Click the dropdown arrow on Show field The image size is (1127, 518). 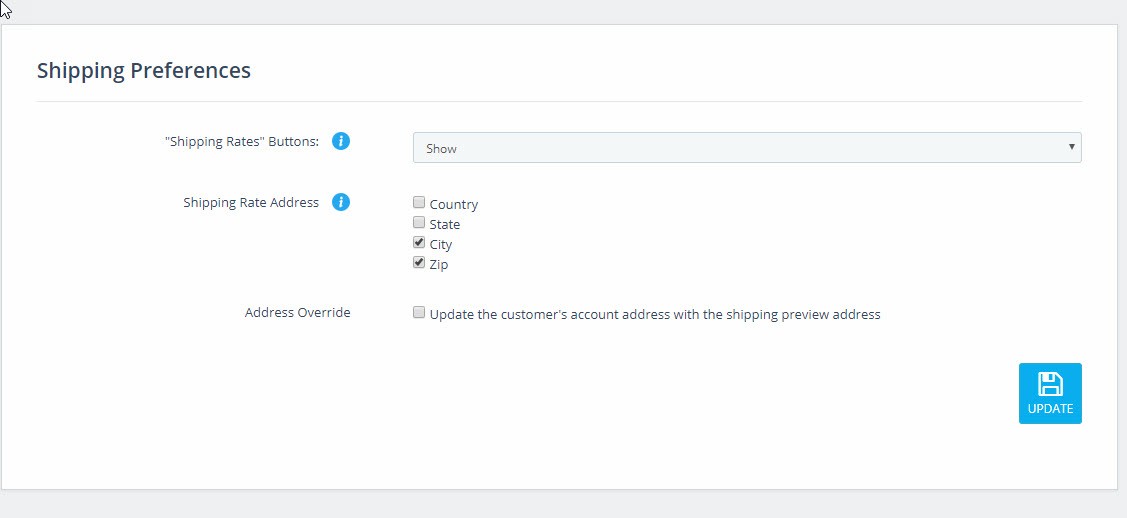tap(1071, 147)
